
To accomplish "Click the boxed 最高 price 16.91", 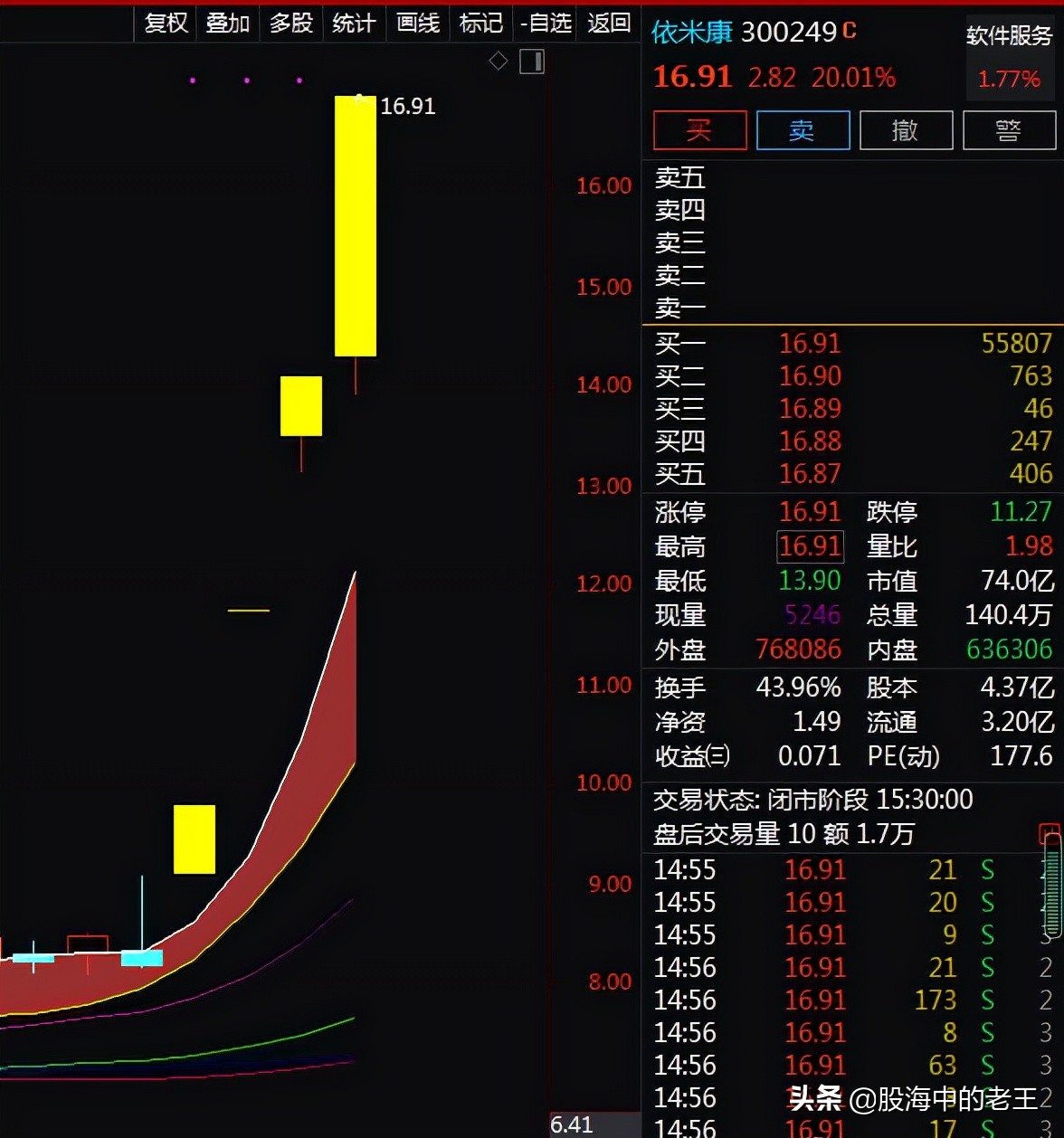I will [810, 546].
